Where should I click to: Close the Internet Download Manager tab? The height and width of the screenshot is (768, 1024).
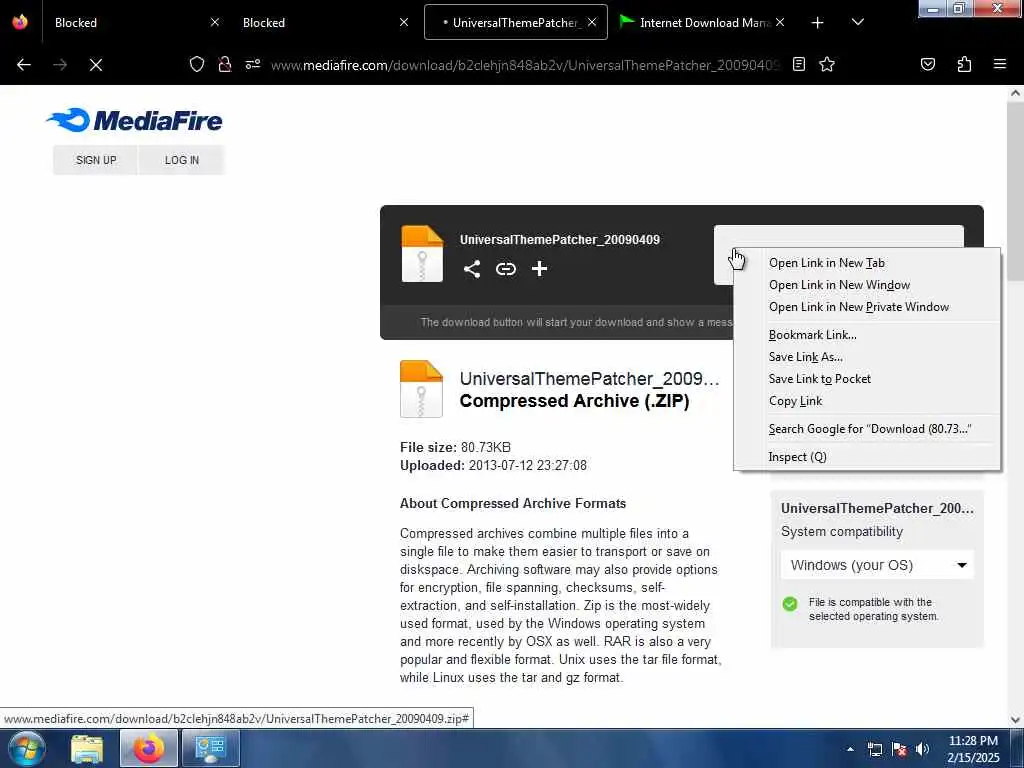(x=780, y=22)
